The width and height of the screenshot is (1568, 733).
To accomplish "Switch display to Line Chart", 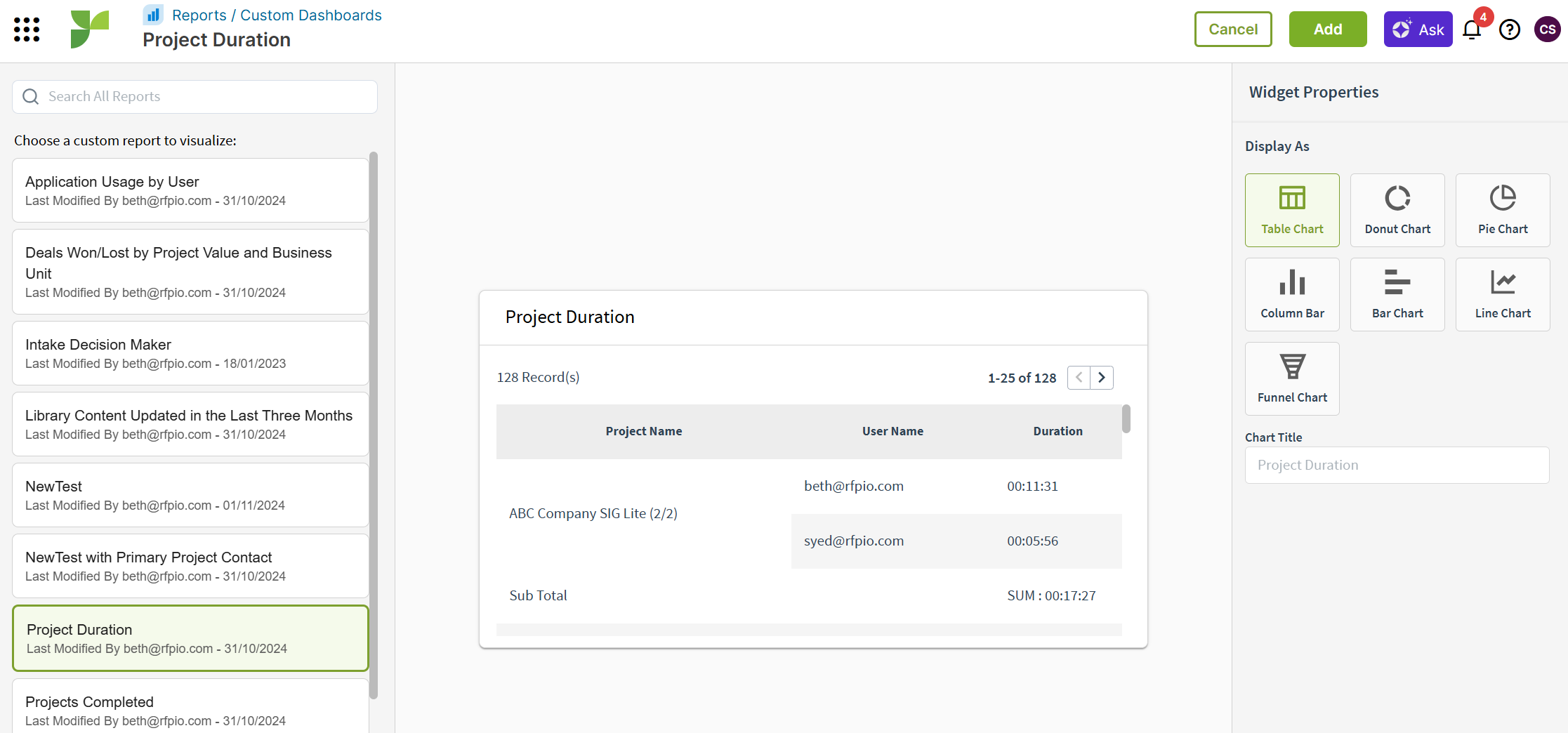I will 1503,294.
